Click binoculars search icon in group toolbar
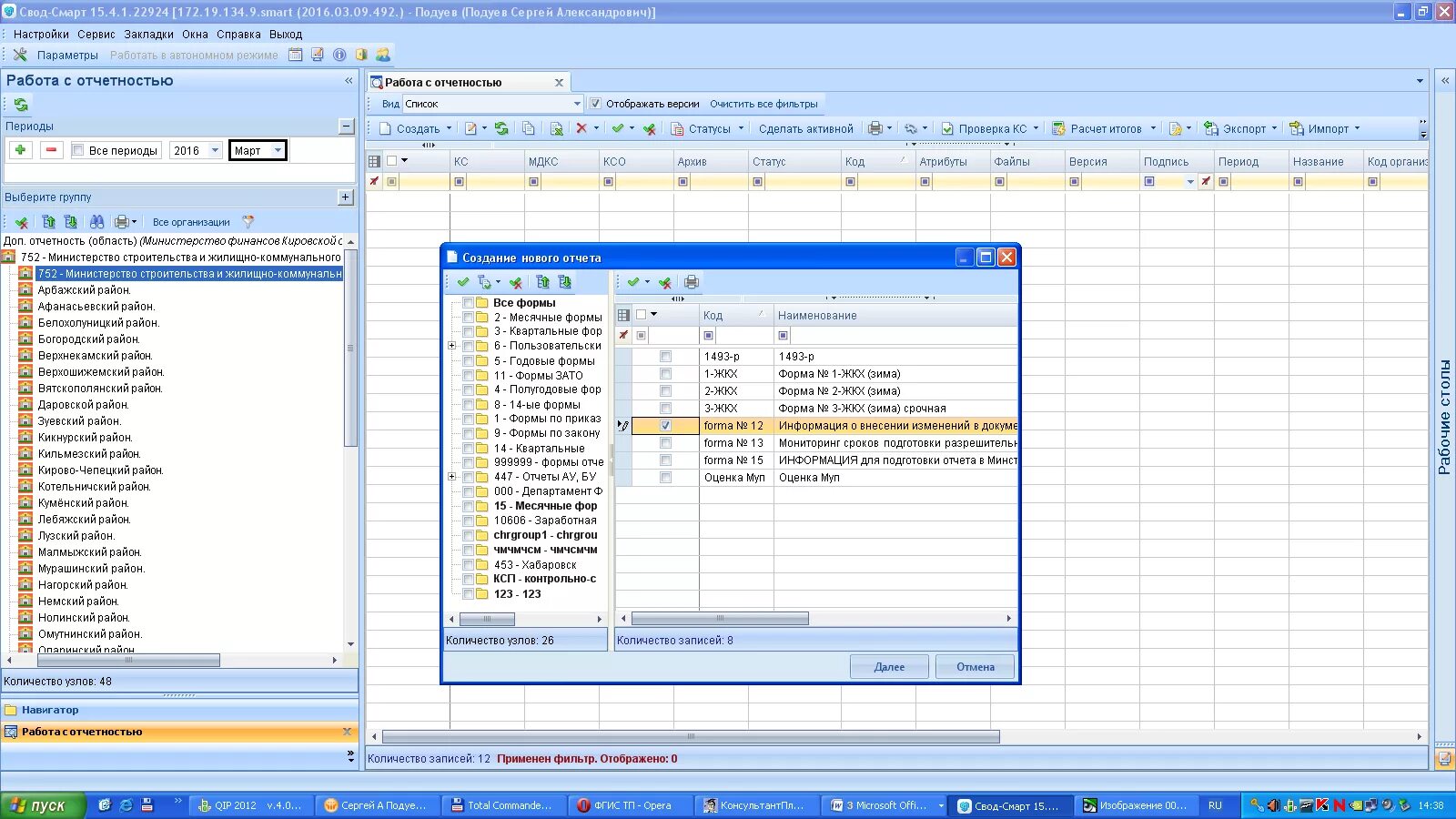This screenshot has height=819, width=1456. (96, 221)
